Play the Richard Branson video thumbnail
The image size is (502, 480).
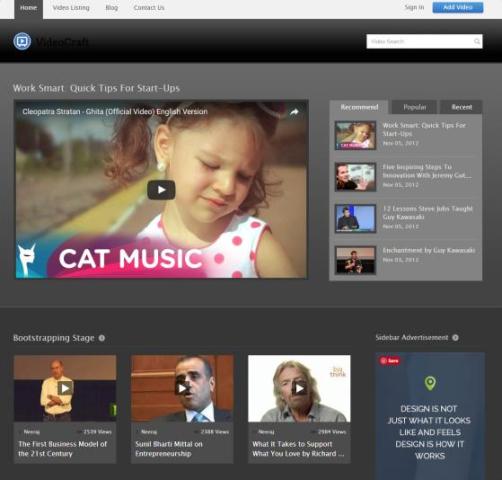click(299, 388)
